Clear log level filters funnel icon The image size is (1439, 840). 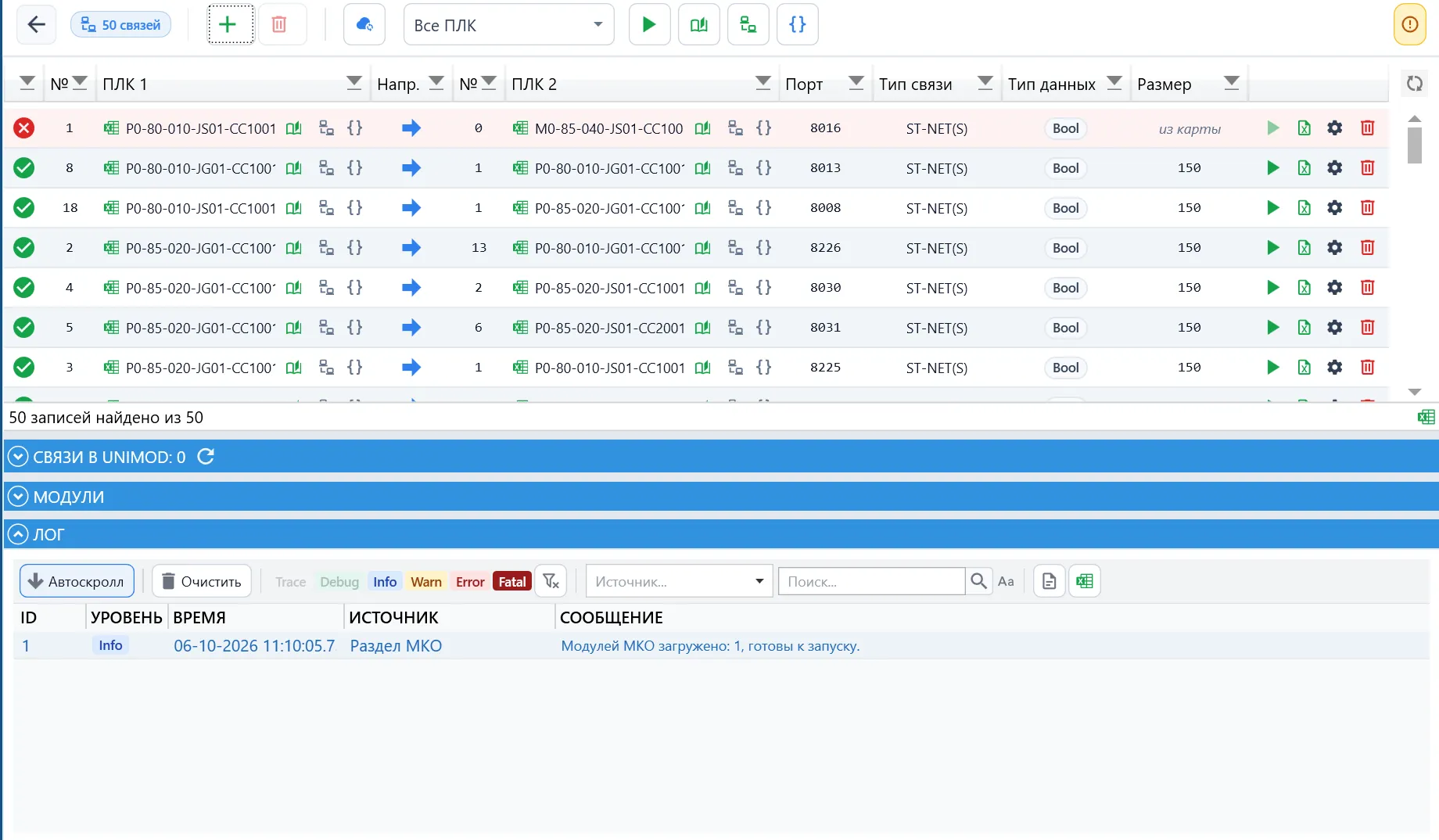[x=551, y=581]
